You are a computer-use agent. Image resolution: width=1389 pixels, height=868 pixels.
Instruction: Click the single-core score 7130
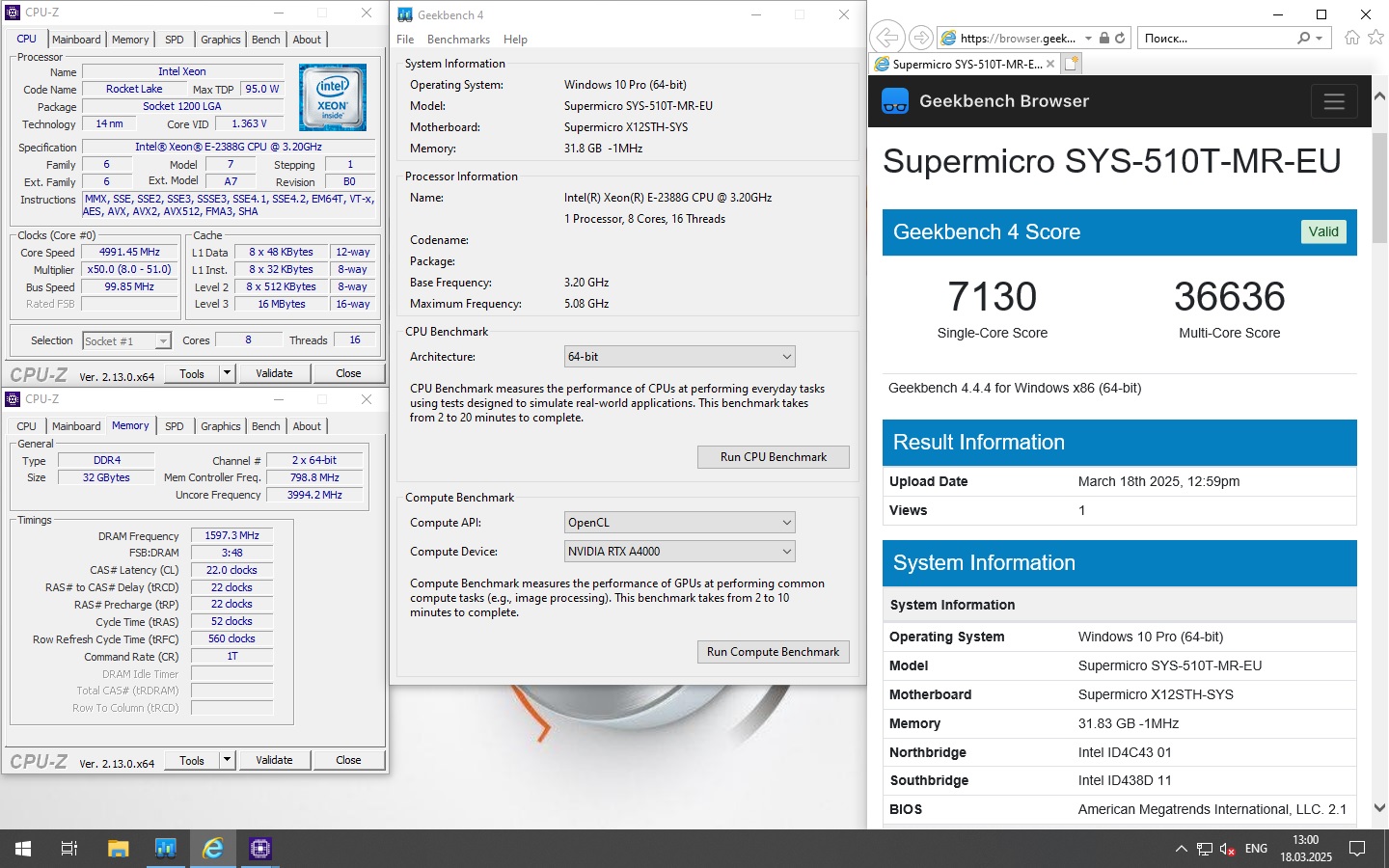(993, 296)
